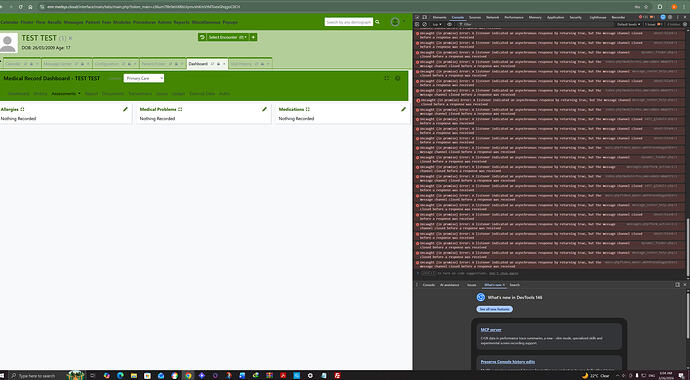Toggle the console sidebar icon
The image size is (690, 380).
click(418, 24)
